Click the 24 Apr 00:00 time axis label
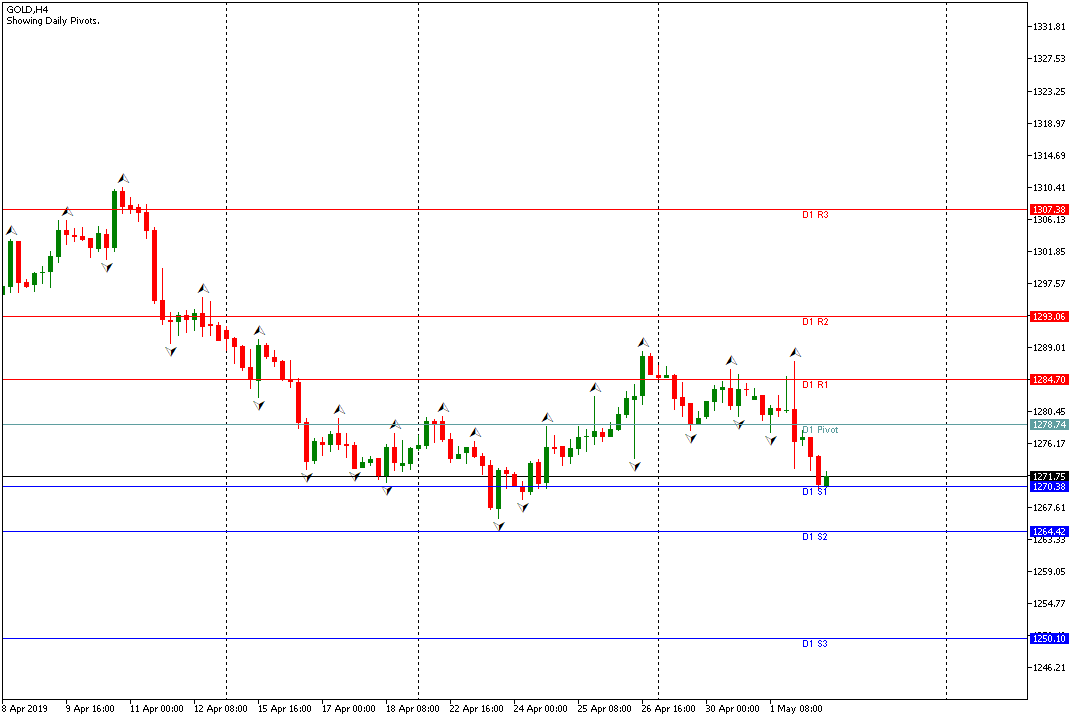The width and height of the screenshot is (1080, 720). pos(541,709)
